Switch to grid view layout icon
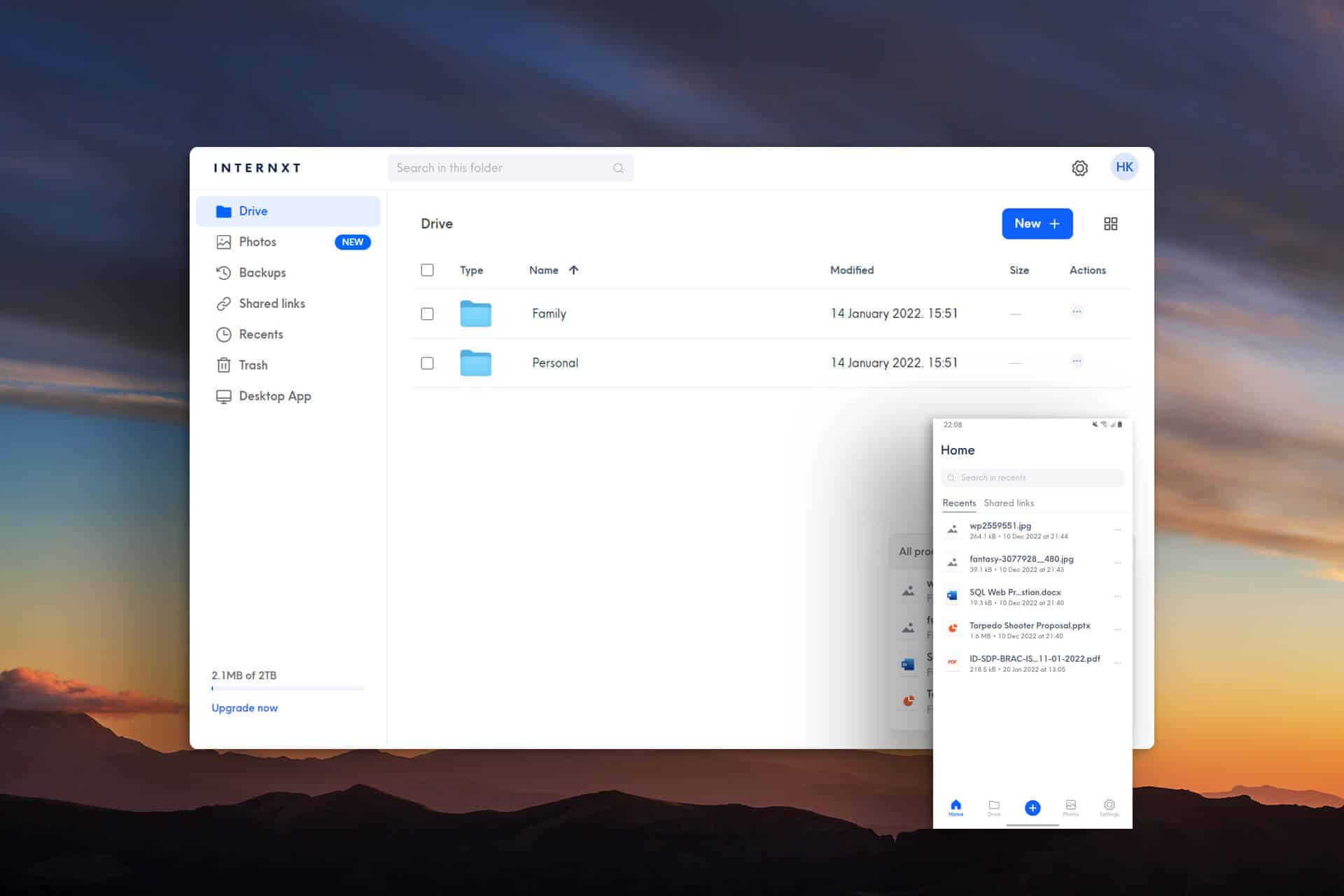 point(1110,224)
